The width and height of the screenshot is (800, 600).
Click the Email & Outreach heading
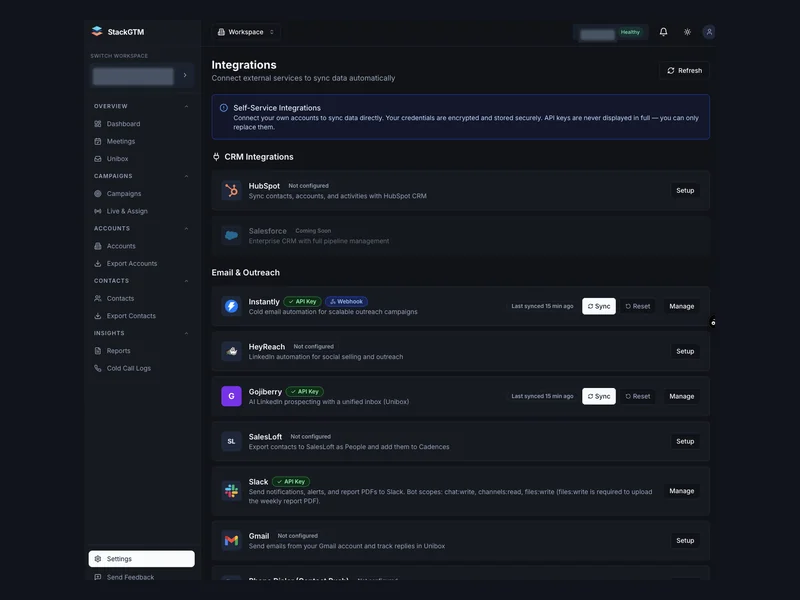click(x=245, y=272)
